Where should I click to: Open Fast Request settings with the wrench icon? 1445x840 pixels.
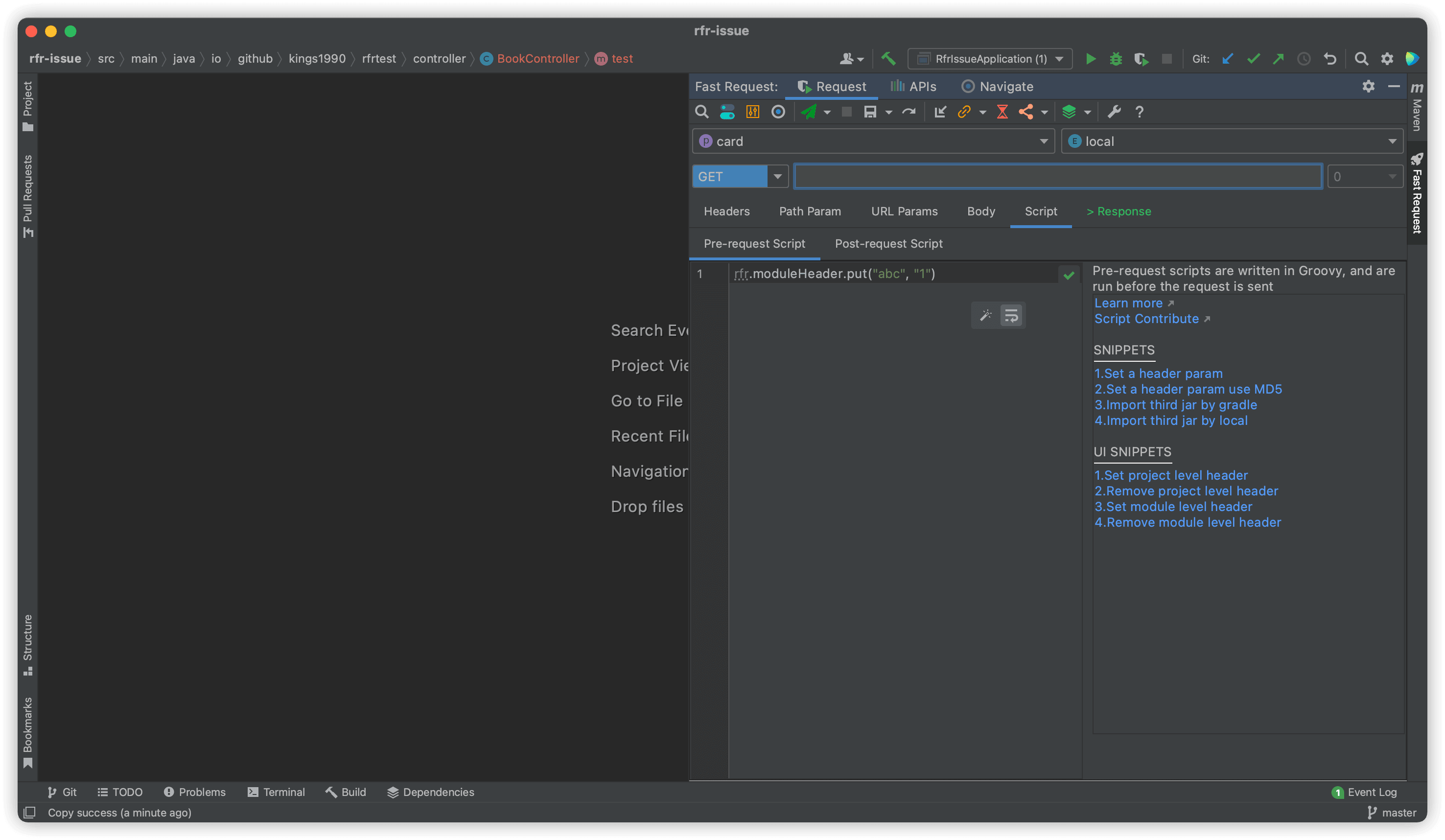click(1114, 112)
